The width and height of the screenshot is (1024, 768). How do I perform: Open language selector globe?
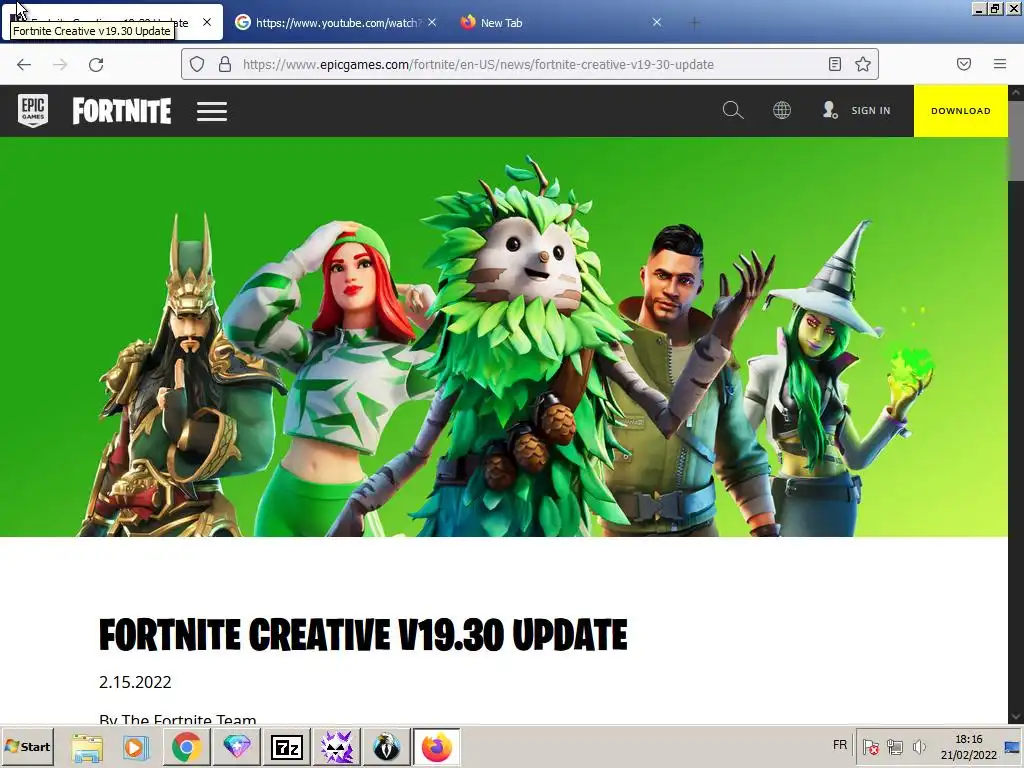pyautogui.click(x=782, y=110)
